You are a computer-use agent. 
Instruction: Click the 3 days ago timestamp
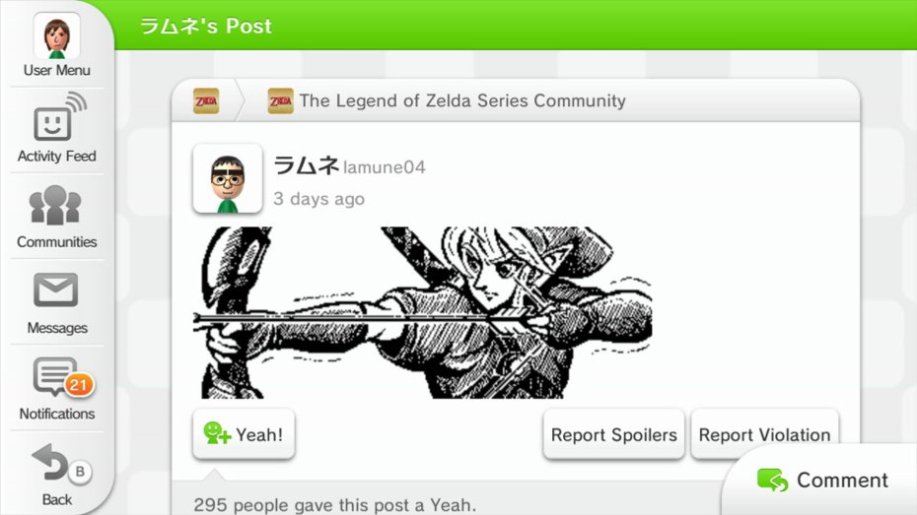(319, 199)
